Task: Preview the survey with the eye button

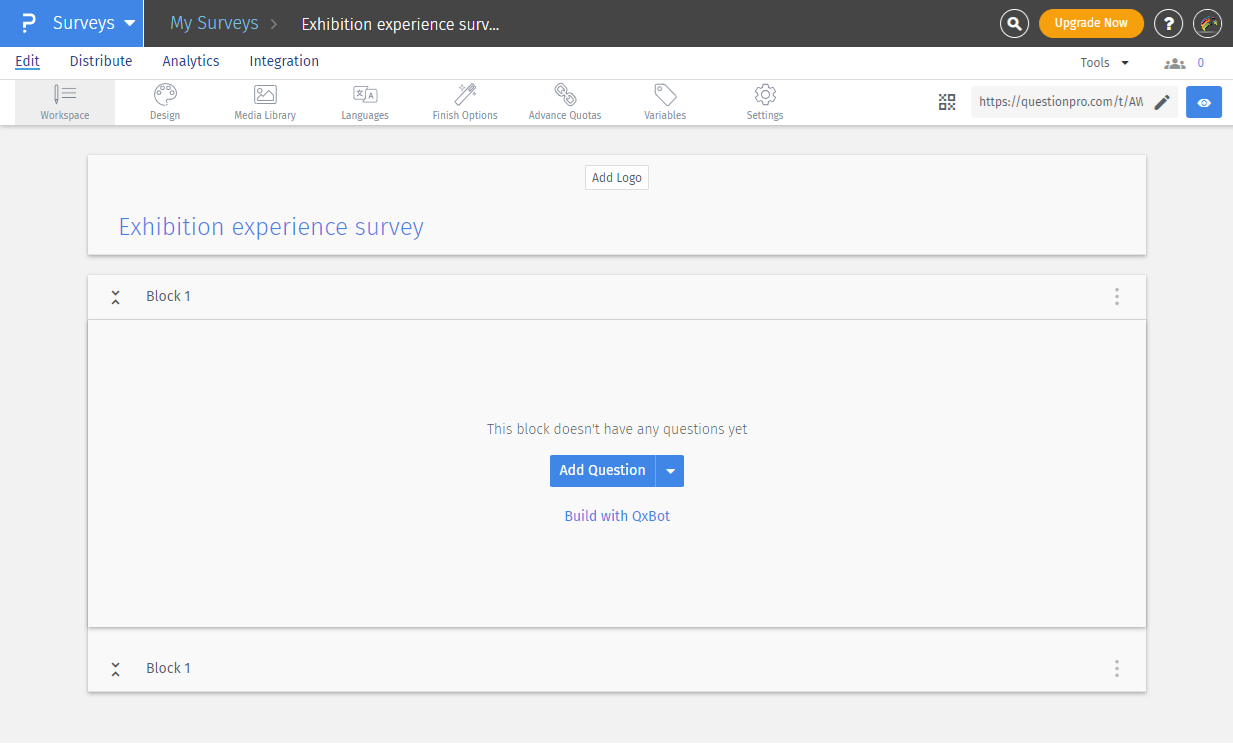Action: pyautogui.click(x=1204, y=101)
